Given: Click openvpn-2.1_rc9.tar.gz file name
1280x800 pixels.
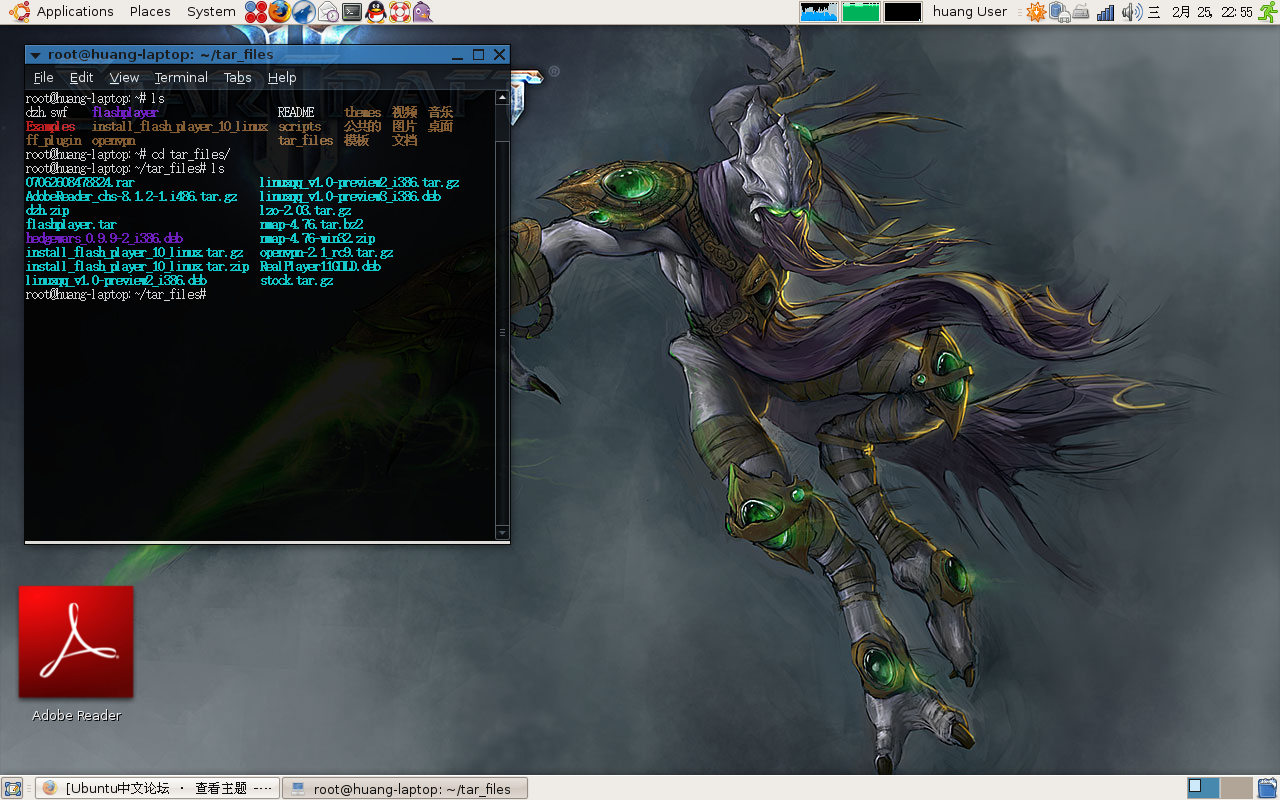Looking at the screenshot, I should click(326, 253).
